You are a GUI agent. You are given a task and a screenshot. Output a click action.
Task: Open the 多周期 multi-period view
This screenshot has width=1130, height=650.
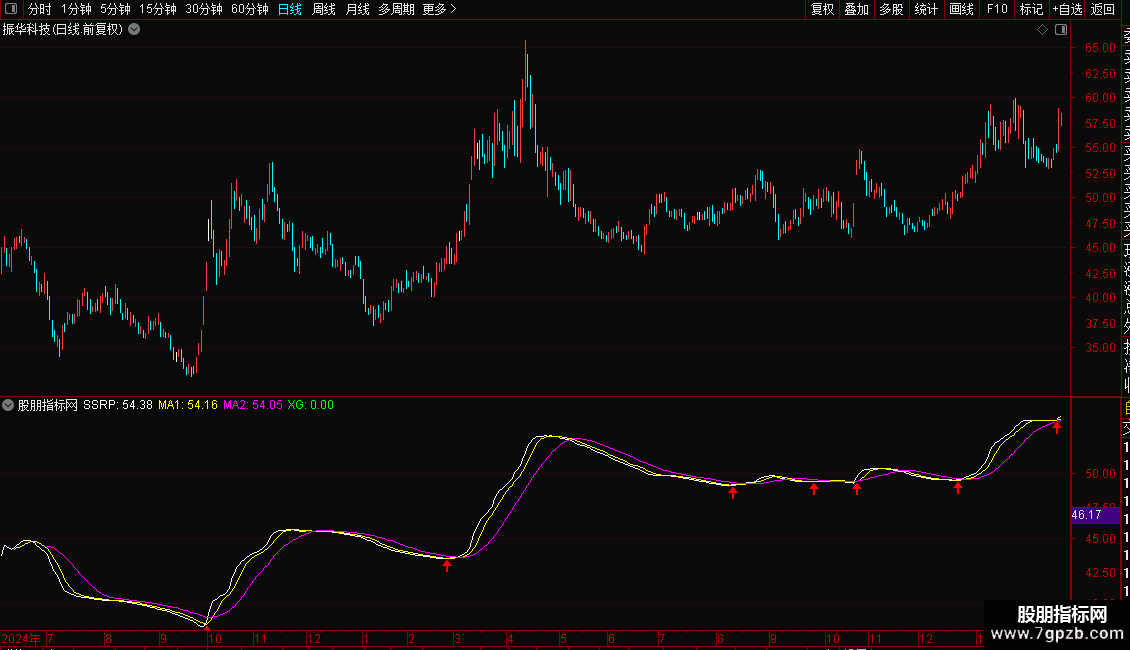click(396, 9)
